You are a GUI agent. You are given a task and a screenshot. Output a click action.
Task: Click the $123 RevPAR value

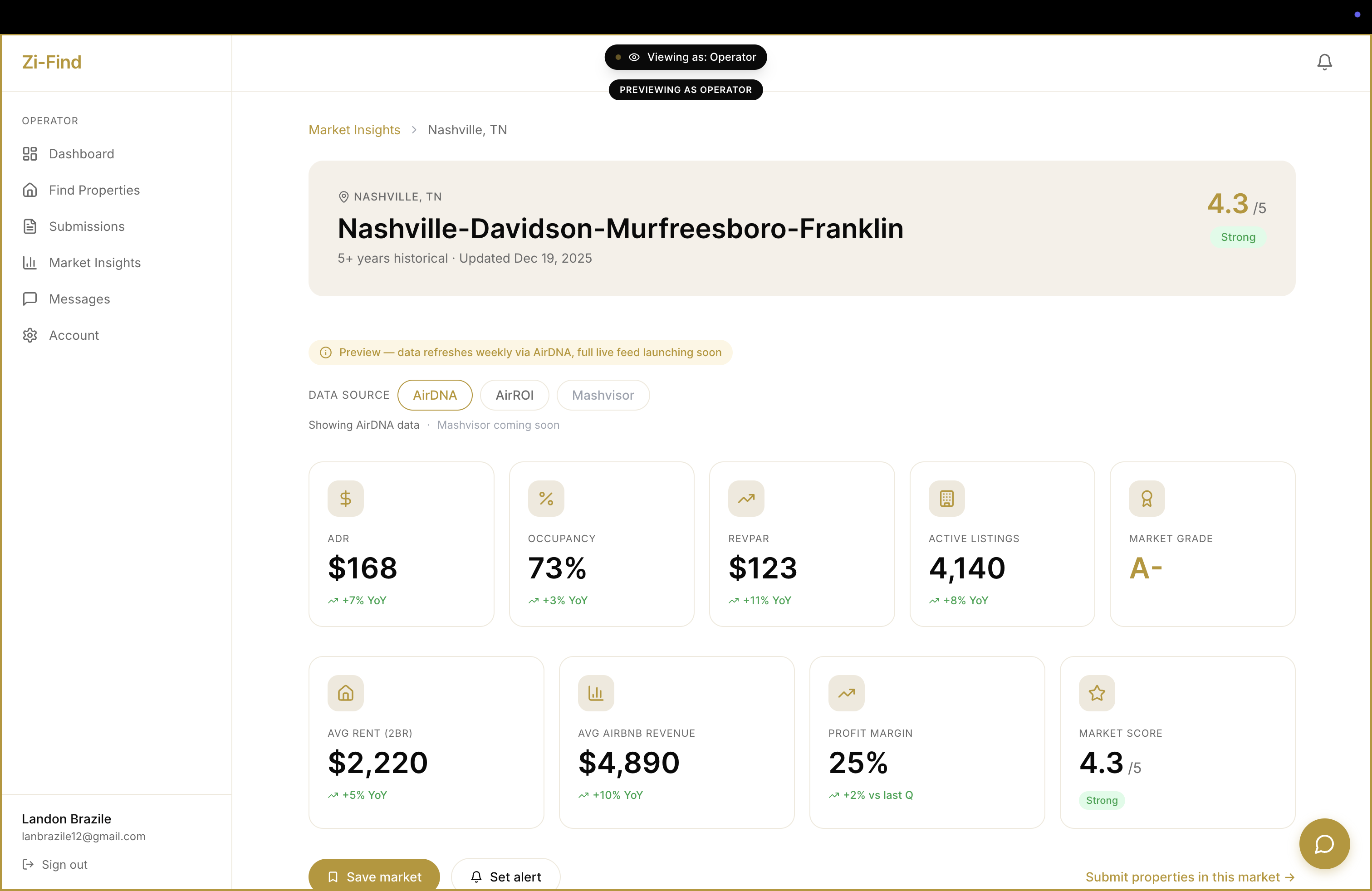(763, 568)
